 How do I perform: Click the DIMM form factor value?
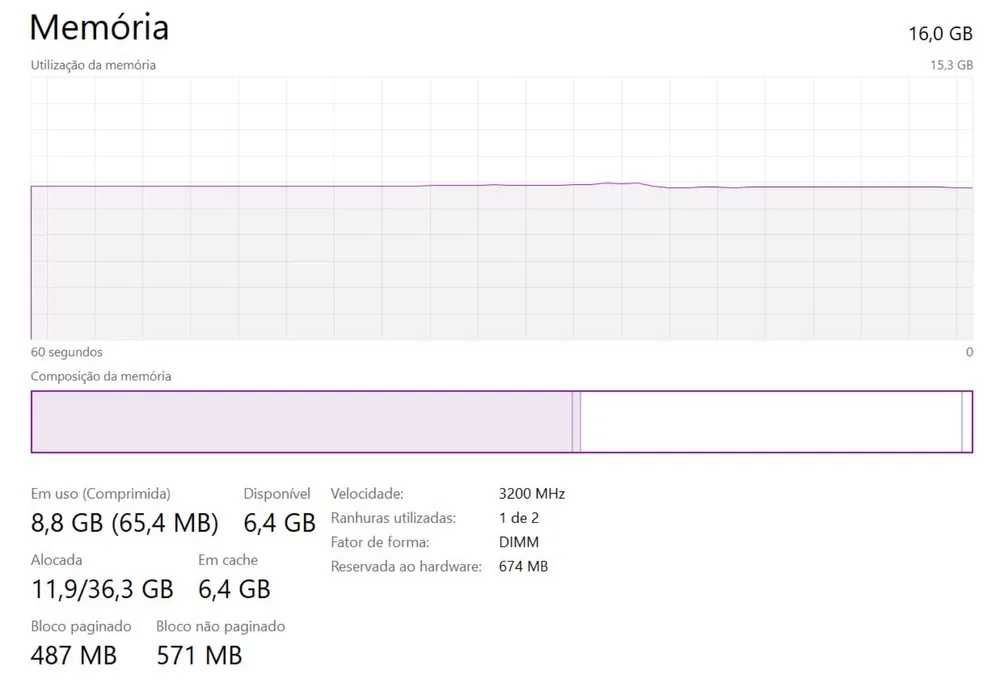click(518, 542)
